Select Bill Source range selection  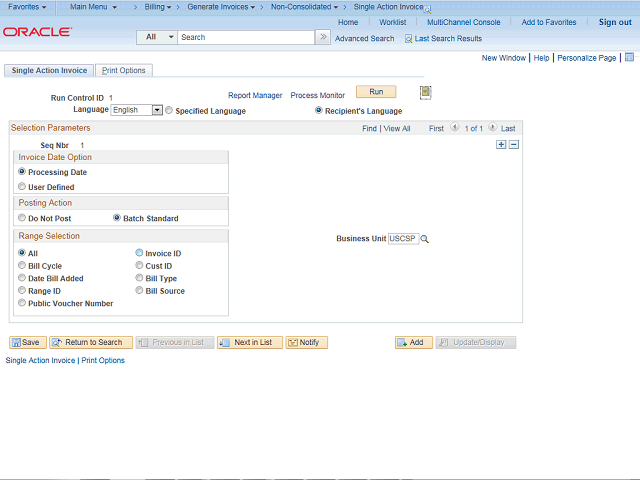pyautogui.click(x=139, y=290)
